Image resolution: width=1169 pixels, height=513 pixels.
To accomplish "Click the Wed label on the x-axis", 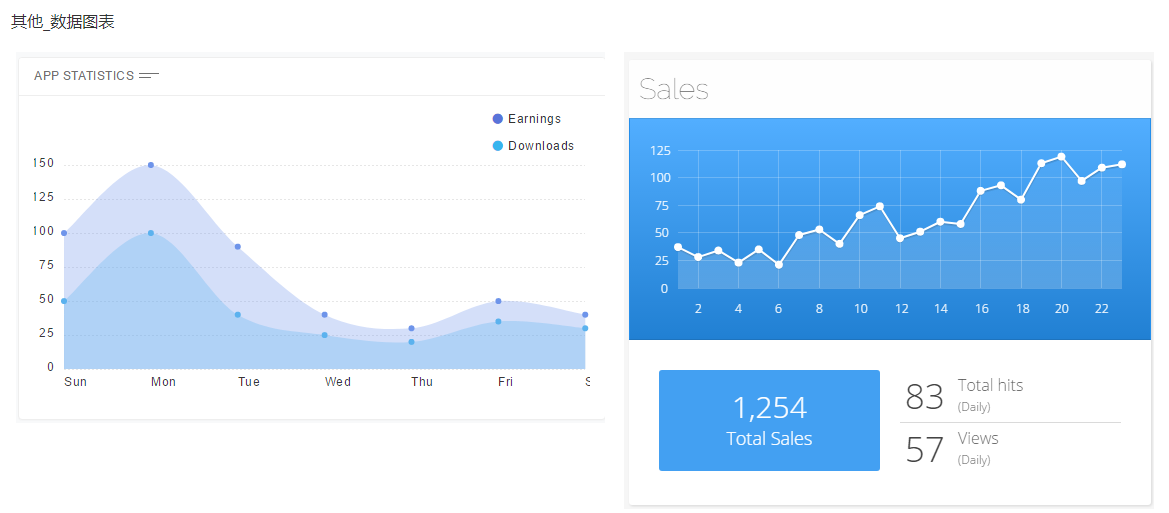I will (x=338, y=382).
